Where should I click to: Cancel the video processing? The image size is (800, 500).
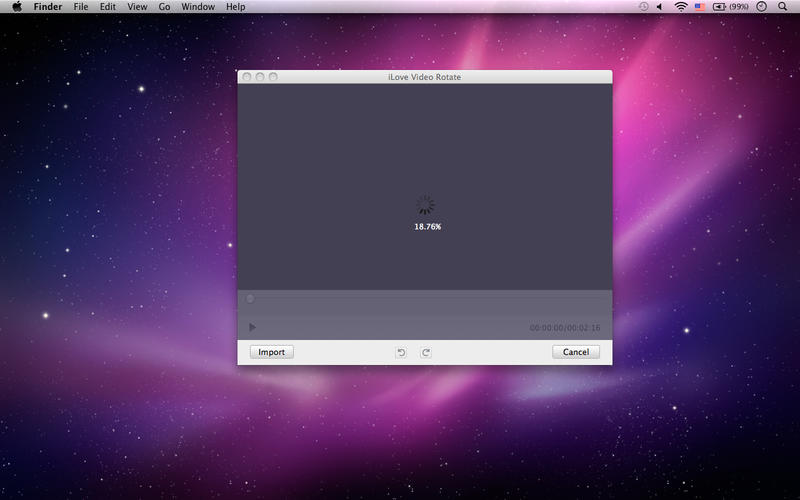tap(576, 352)
